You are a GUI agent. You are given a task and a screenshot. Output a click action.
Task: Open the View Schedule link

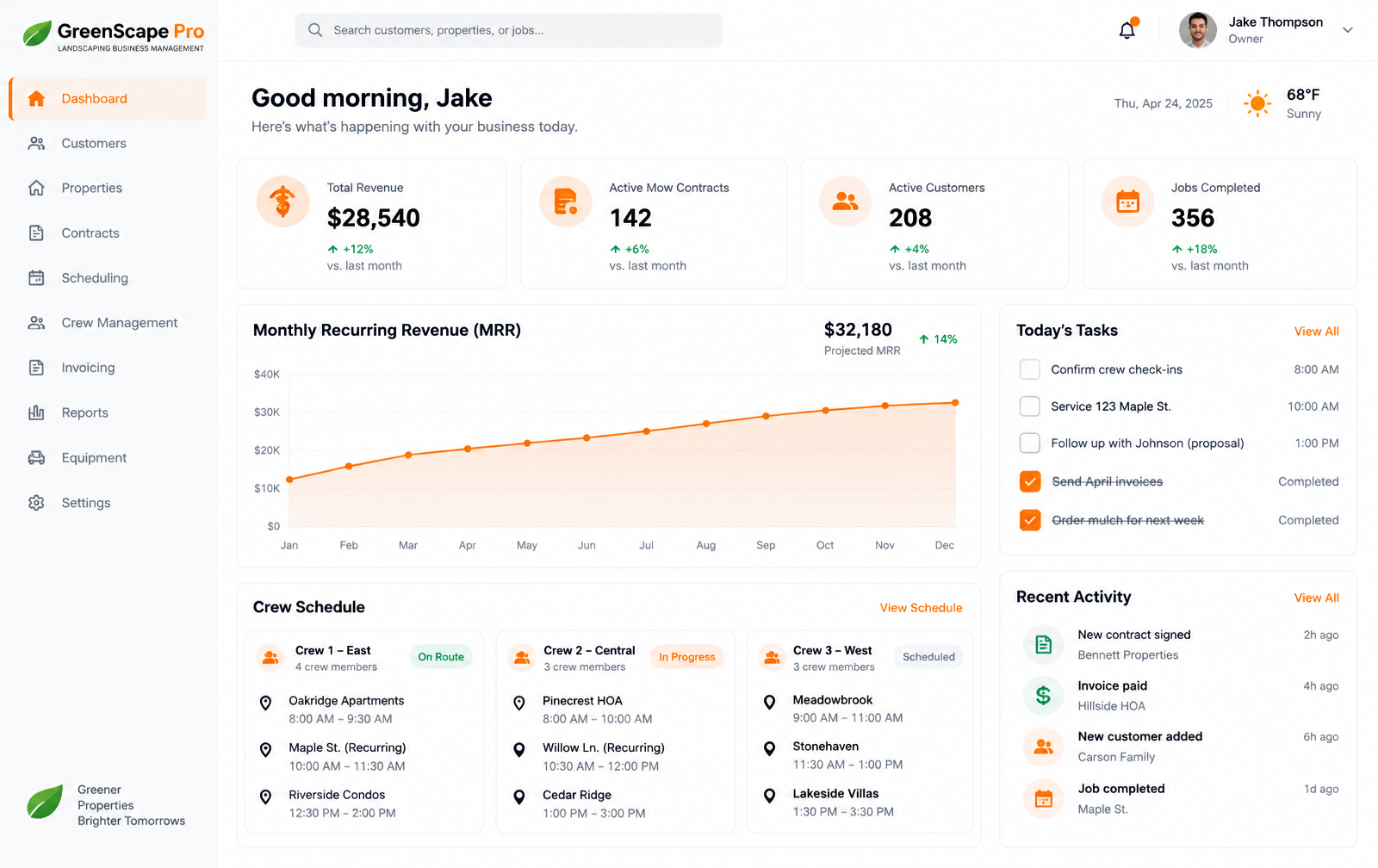coord(921,608)
